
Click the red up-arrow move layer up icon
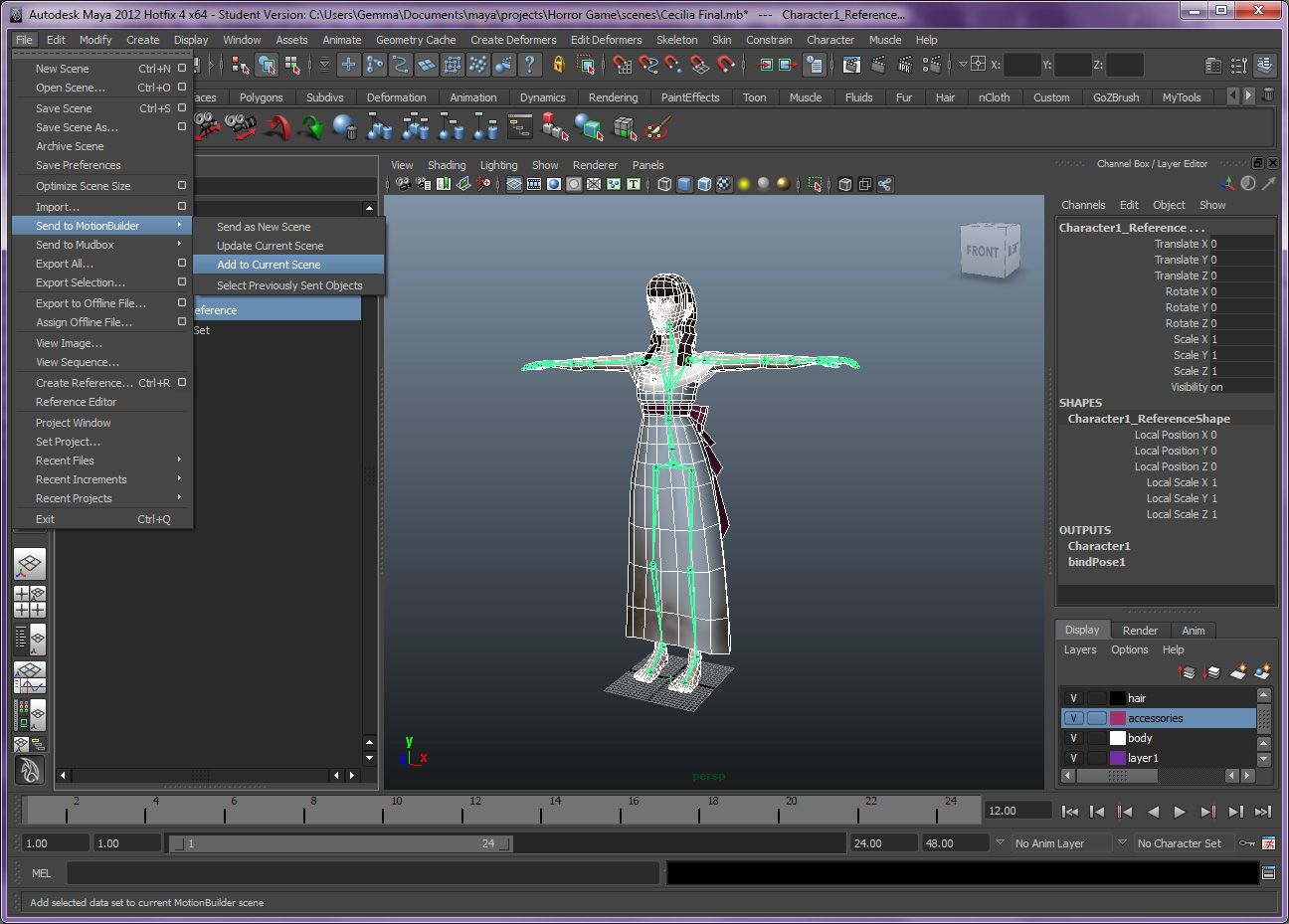(1185, 671)
